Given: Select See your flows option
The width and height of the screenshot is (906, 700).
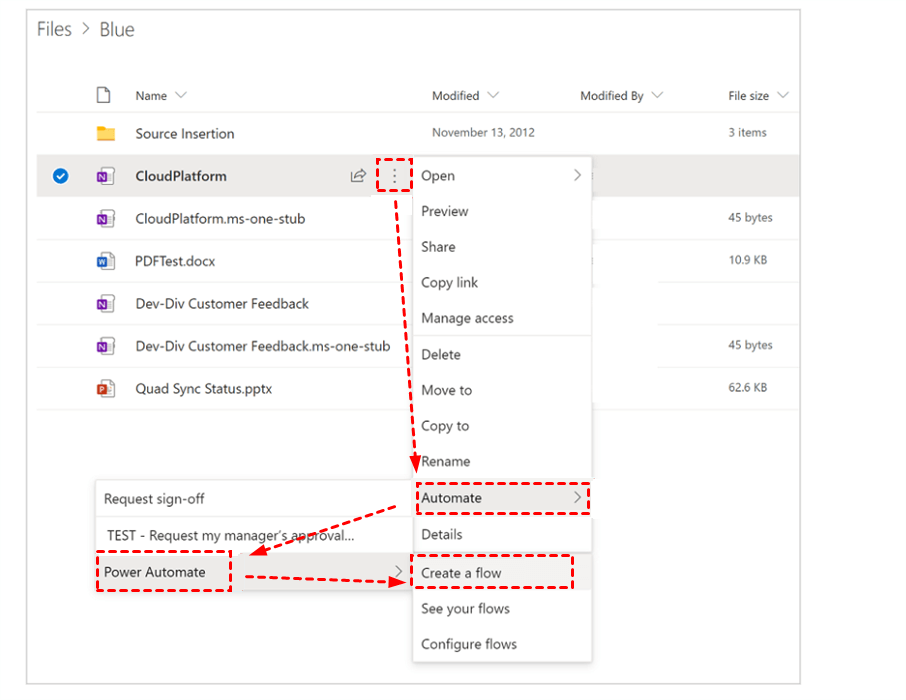Looking at the screenshot, I should (x=503, y=608).
